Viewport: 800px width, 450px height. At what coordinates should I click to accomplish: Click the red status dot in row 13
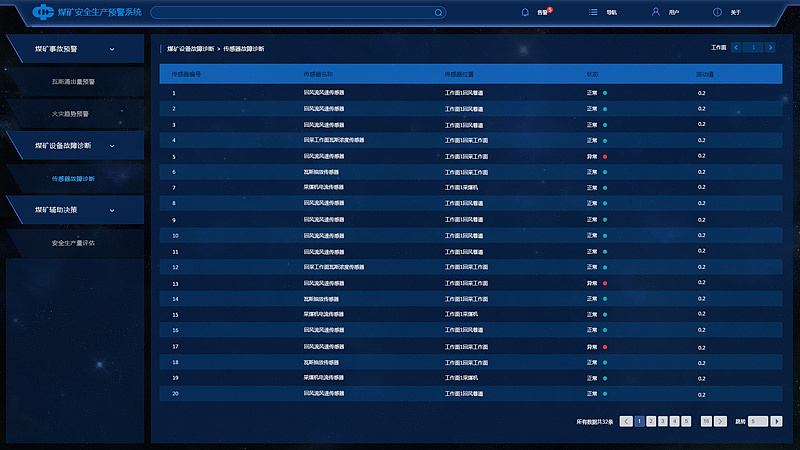(x=605, y=283)
